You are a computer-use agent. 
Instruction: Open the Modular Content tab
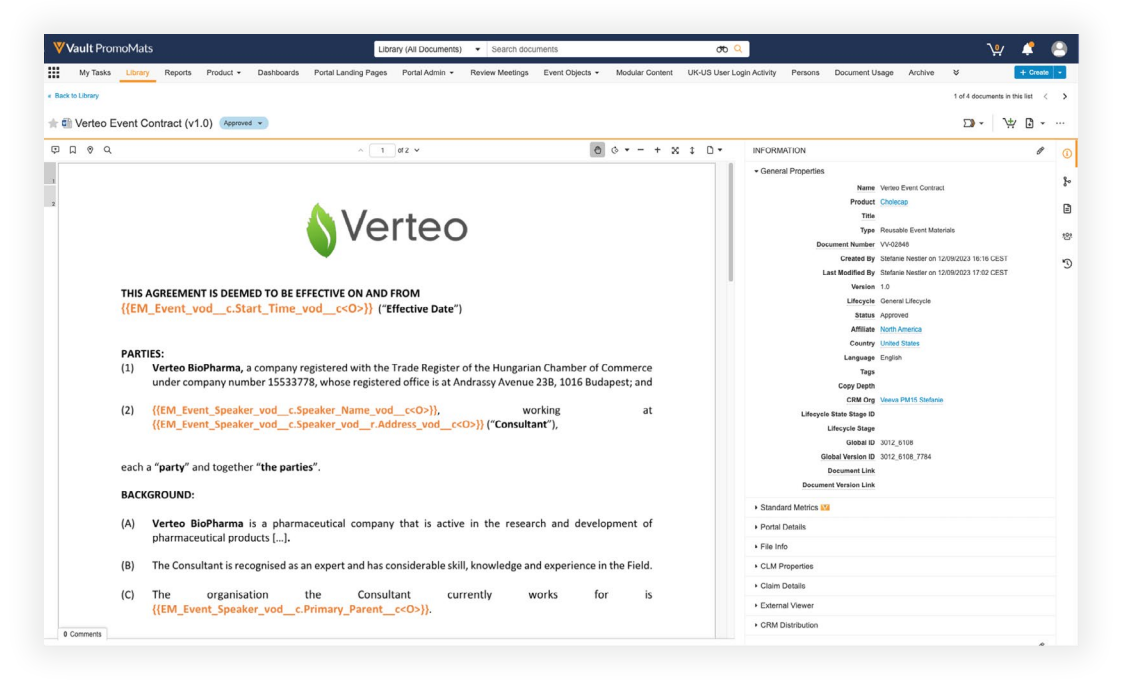[644, 73]
